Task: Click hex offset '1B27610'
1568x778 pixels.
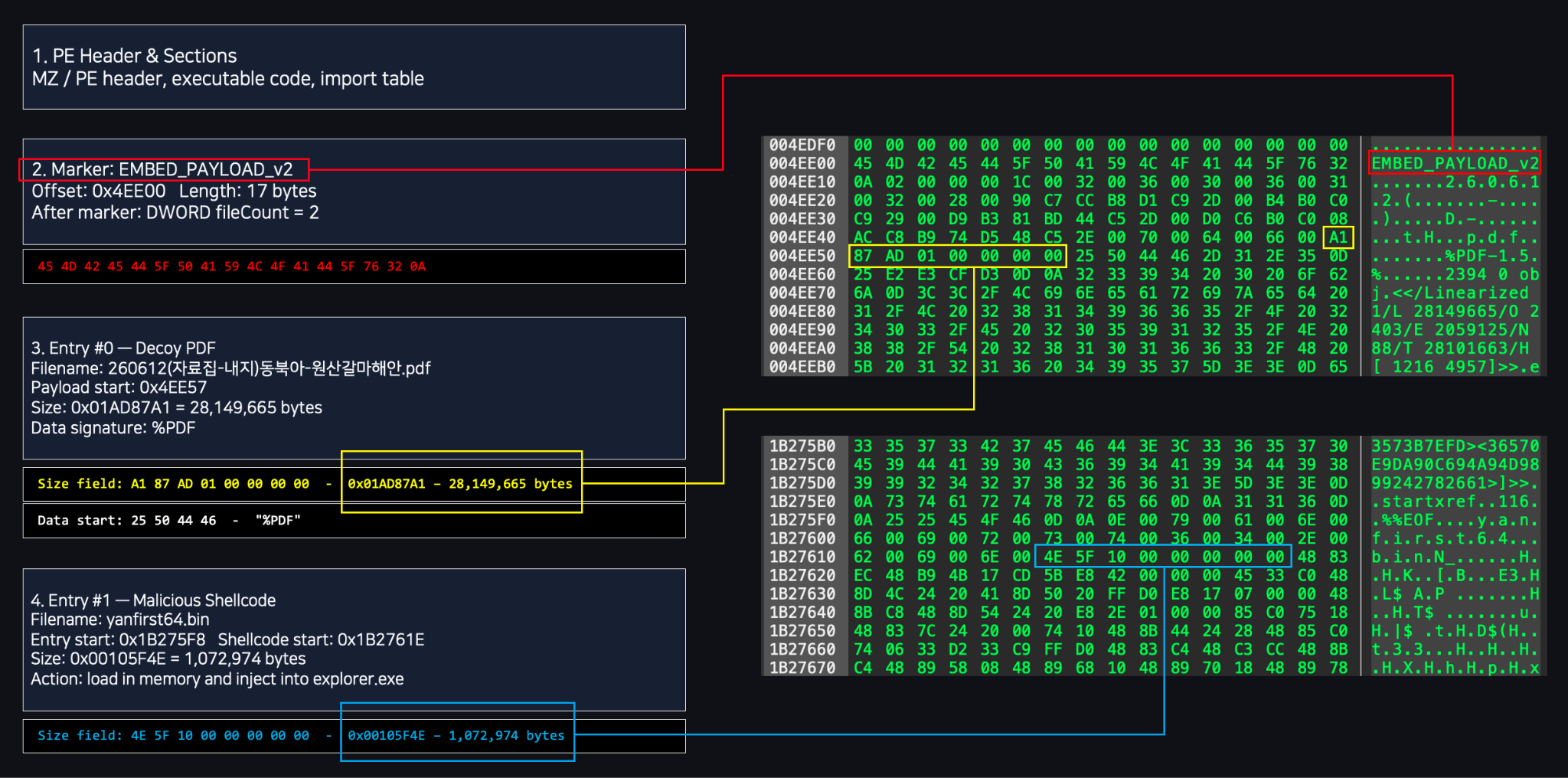Action: coord(802,557)
